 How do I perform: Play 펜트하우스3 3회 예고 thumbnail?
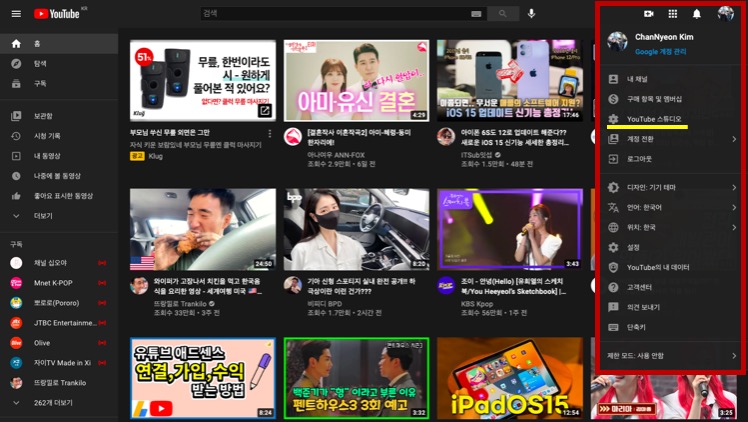[356, 379]
